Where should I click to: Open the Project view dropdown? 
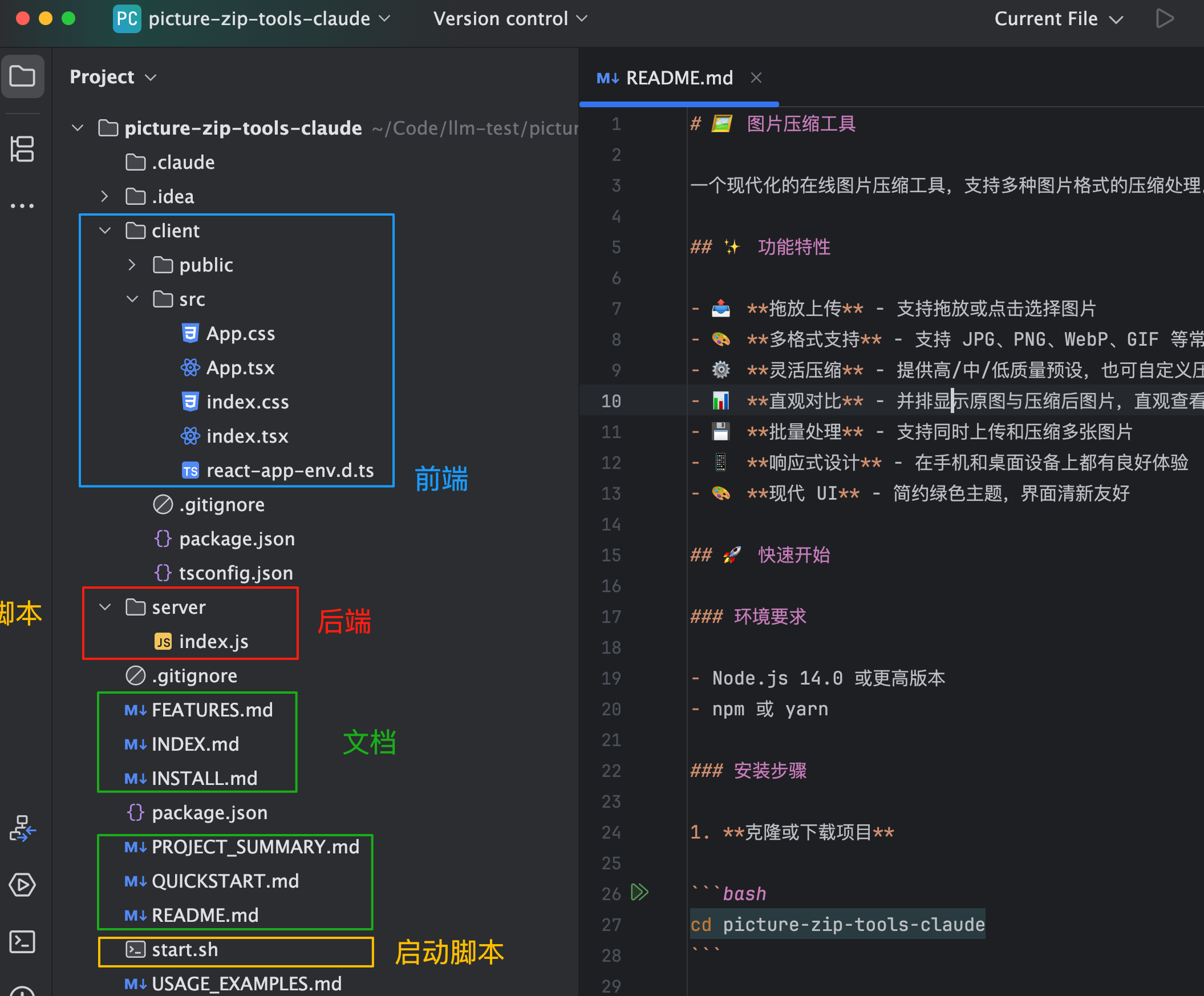coord(113,77)
